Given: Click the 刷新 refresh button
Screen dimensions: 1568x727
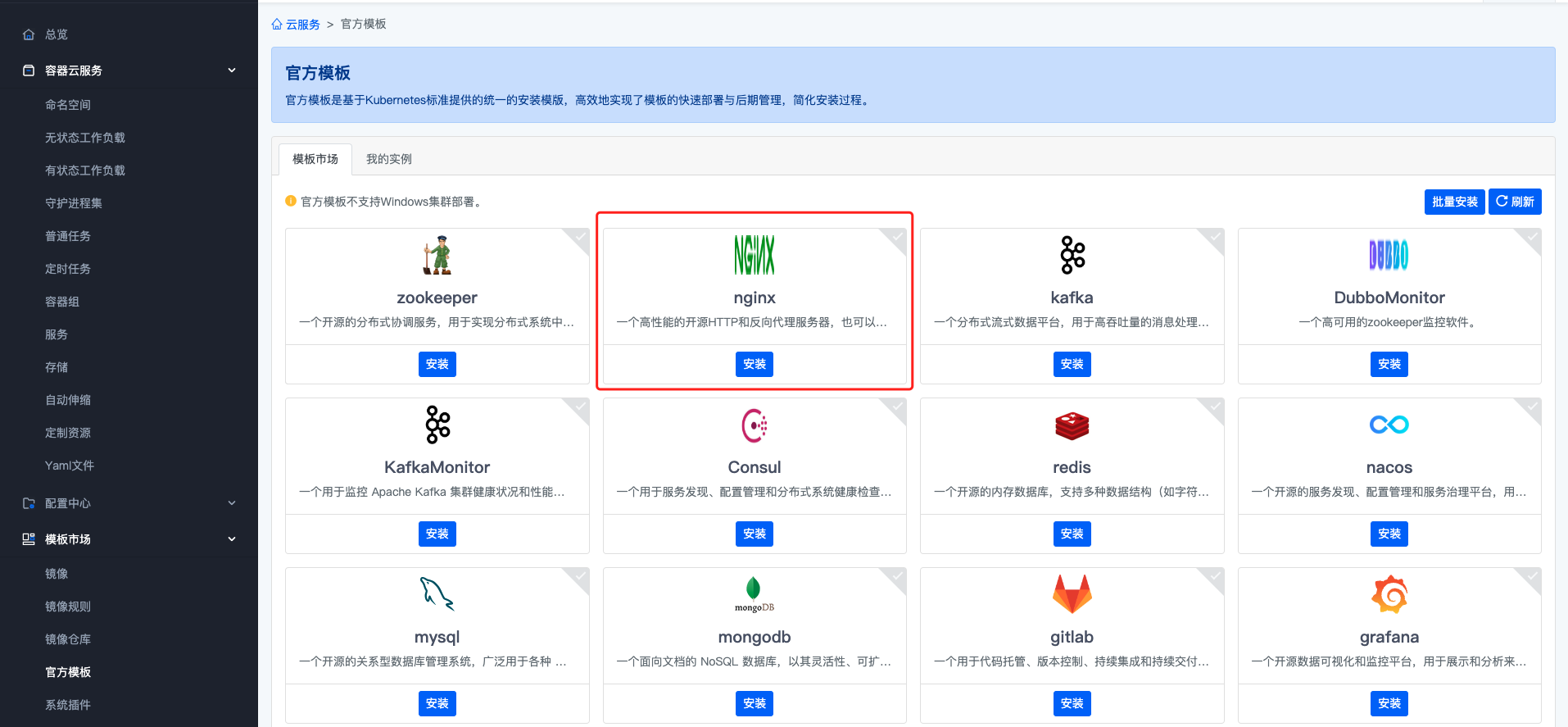Looking at the screenshot, I should coord(1515,202).
